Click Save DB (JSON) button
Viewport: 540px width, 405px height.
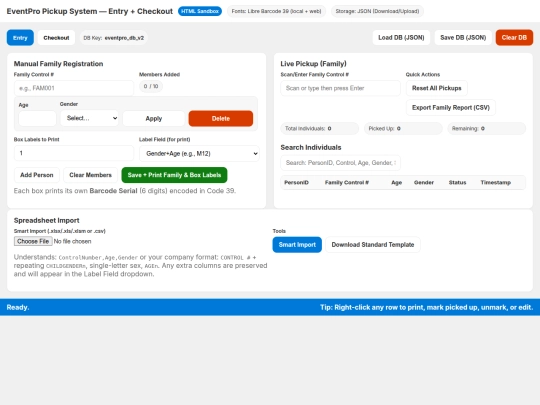[463, 38]
